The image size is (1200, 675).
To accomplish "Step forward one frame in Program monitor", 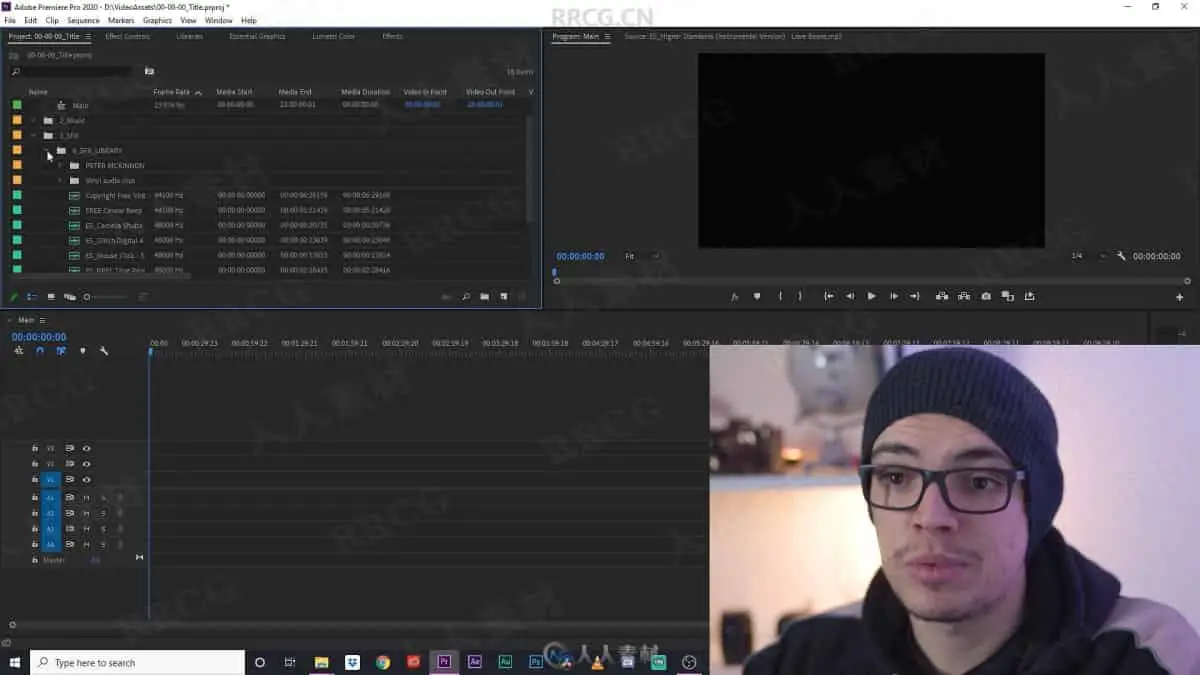I will click(894, 296).
